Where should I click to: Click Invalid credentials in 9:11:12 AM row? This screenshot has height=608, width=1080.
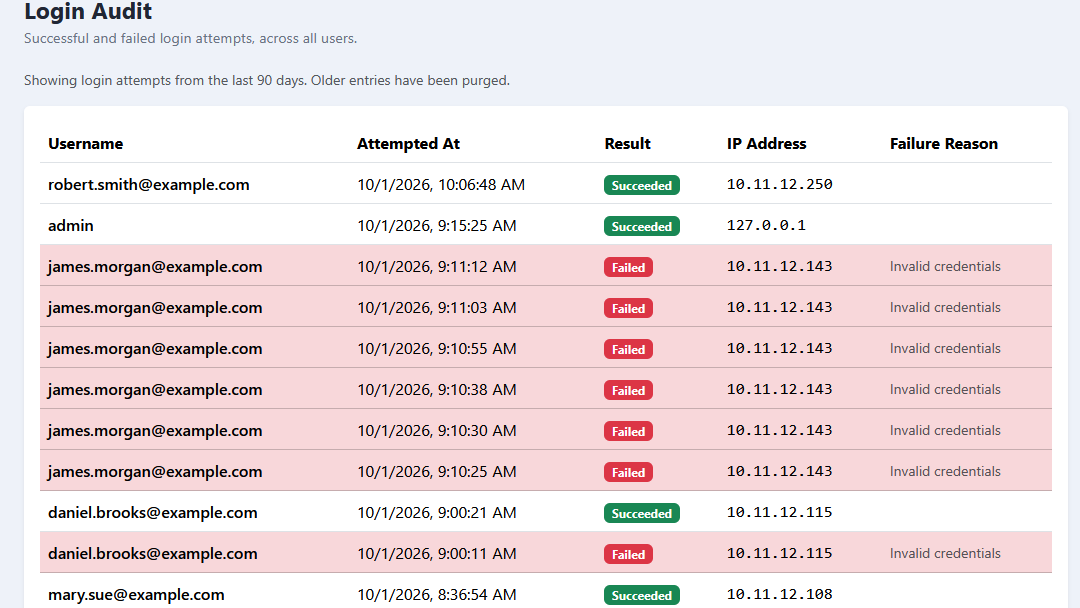(x=945, y=266)
